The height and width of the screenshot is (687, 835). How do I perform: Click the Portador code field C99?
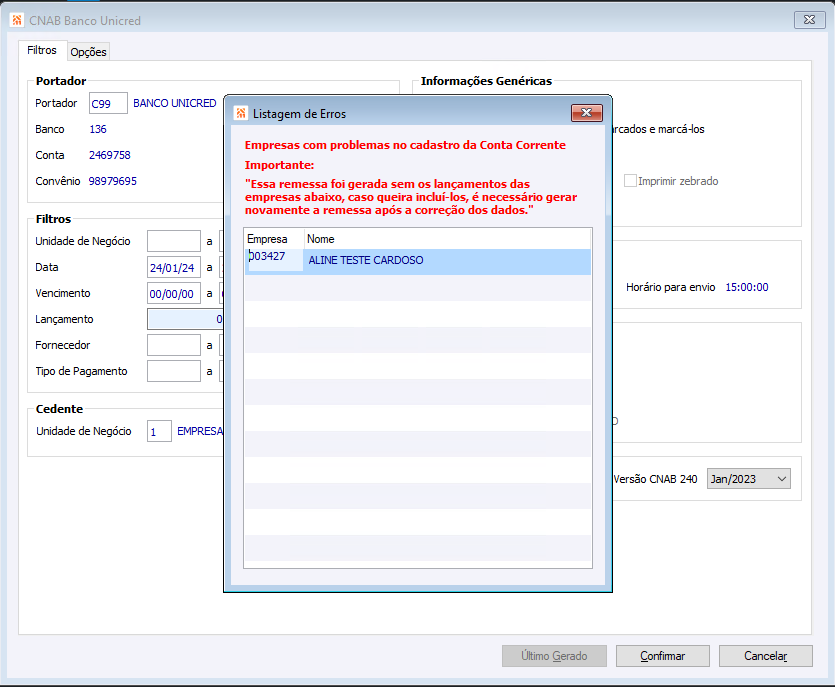[x=108, y=103]
